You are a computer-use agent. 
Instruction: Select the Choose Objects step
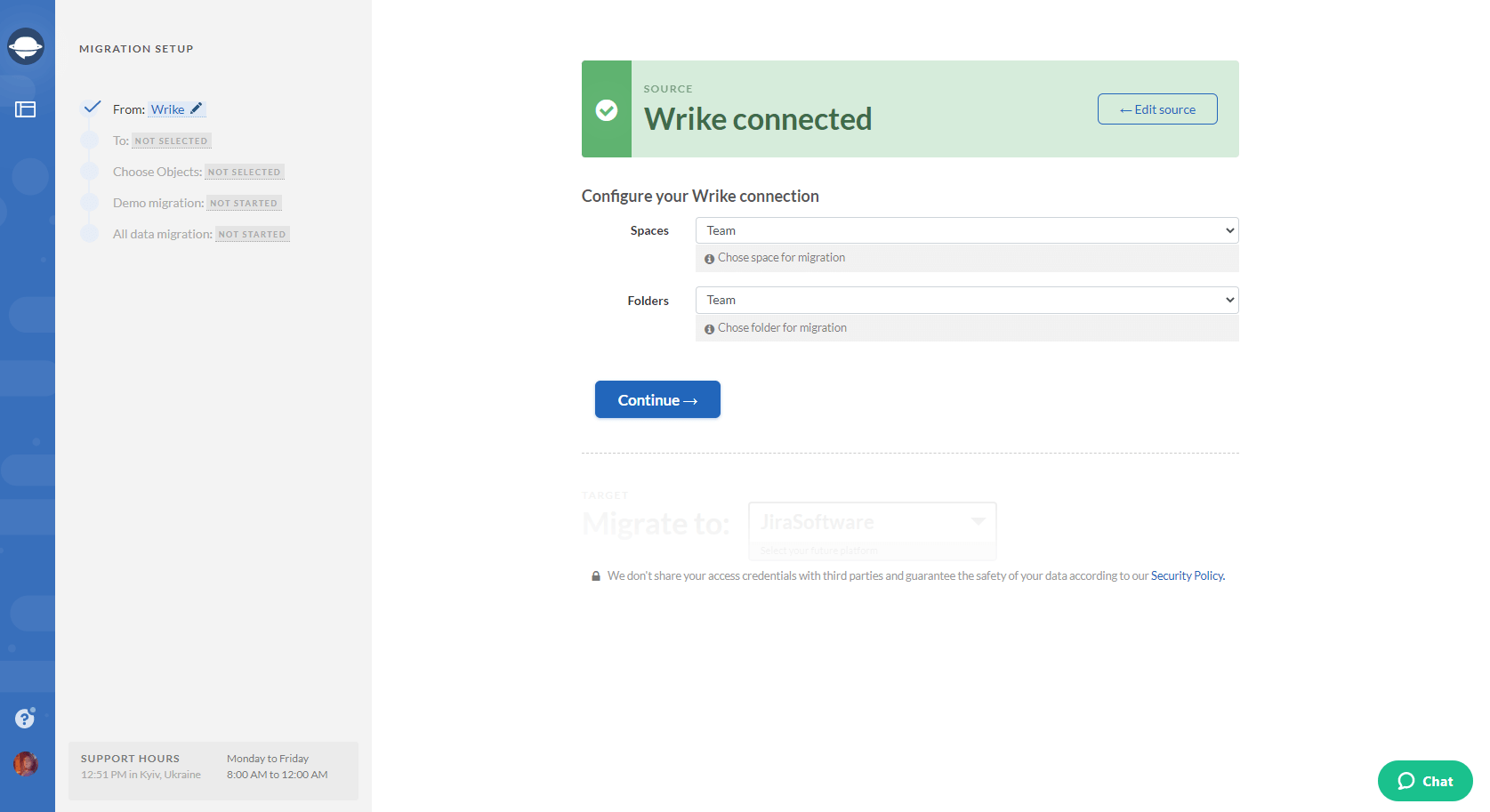[198, 172]
